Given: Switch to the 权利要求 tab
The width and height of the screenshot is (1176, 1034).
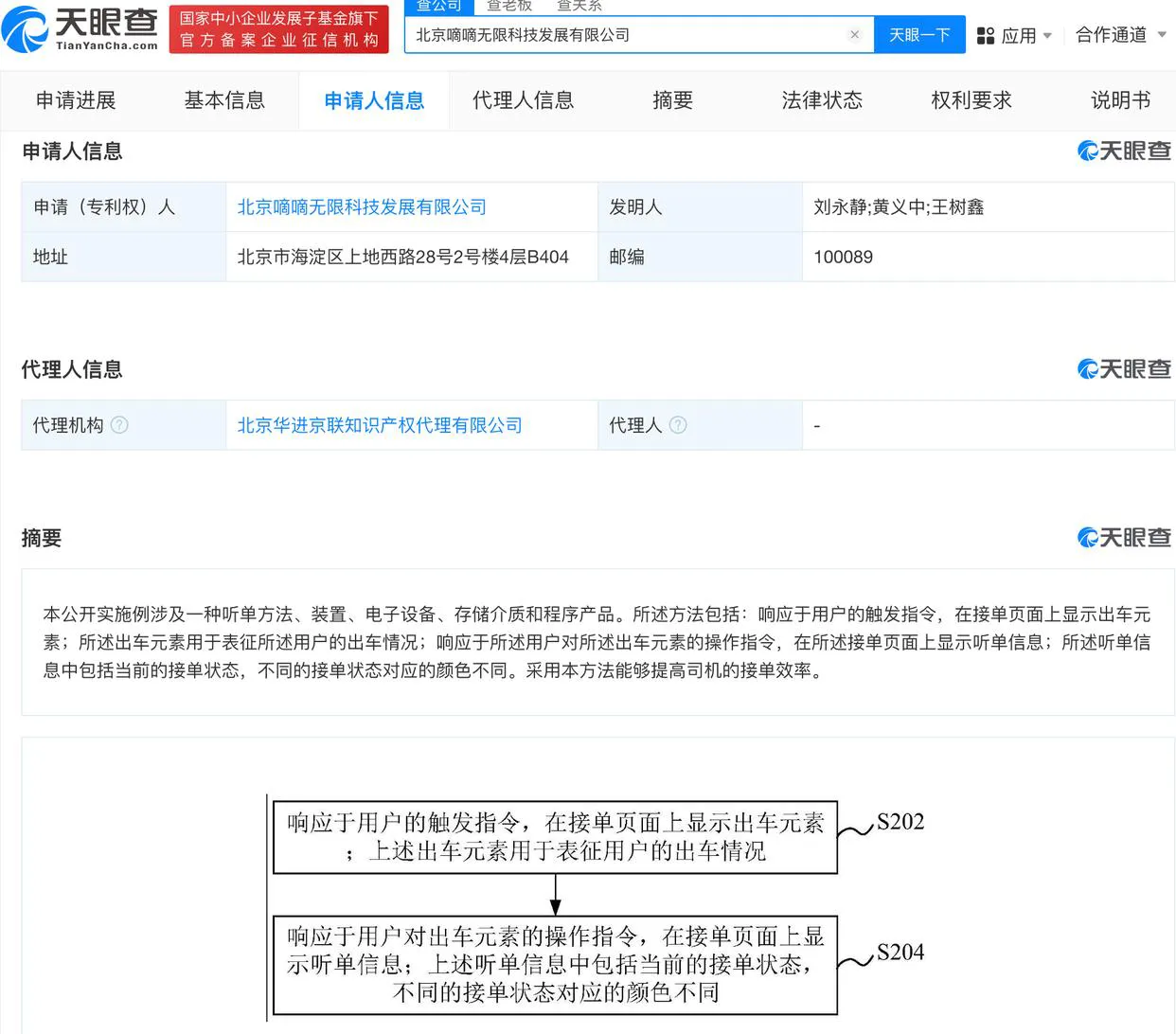Looking at the screenshot, I should coord(971,100).
